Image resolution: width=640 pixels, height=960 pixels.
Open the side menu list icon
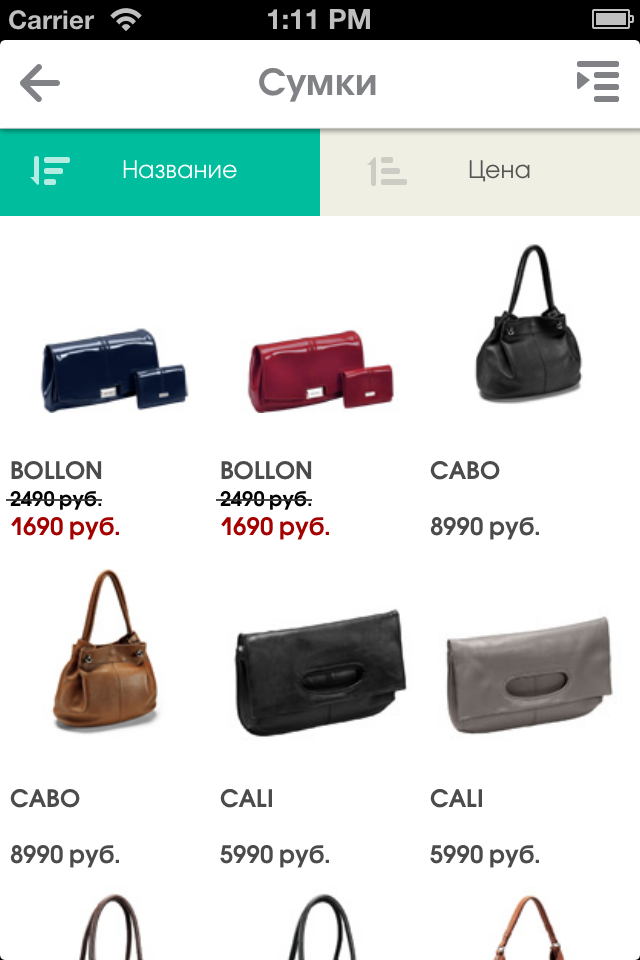tap(598, 81)
